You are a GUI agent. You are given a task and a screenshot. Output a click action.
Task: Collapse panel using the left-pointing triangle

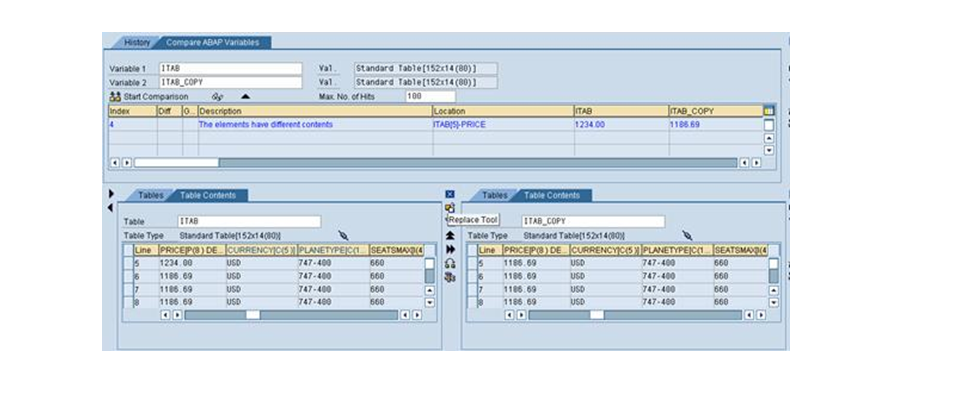(x=110, y=207)
